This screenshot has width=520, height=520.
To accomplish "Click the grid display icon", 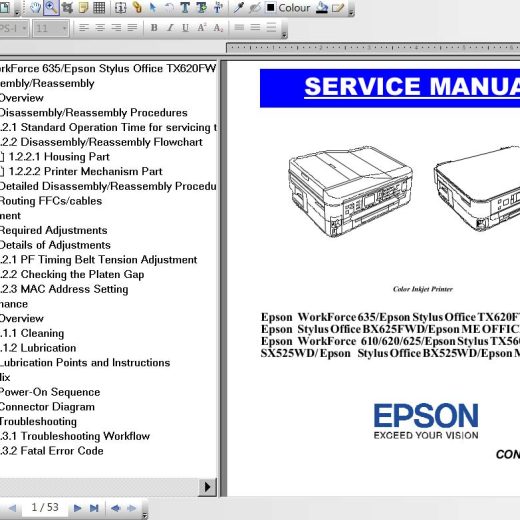I will point(99,8).
